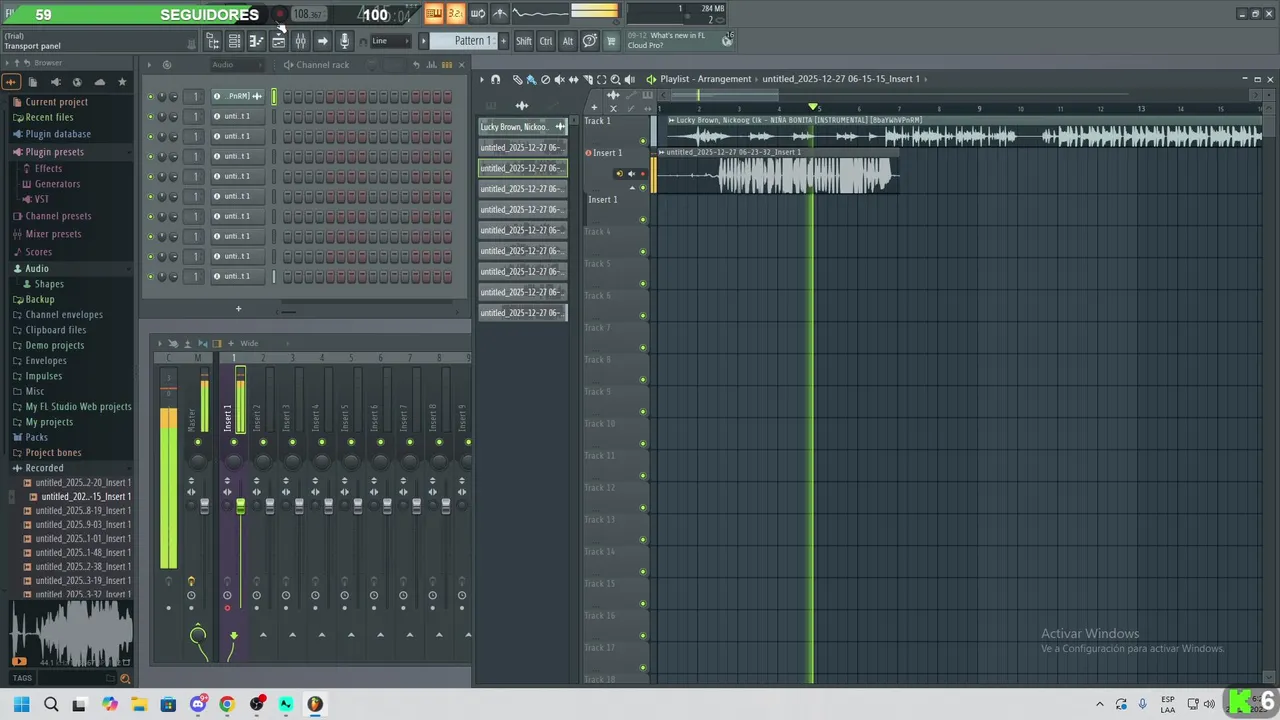Toggle Shift key button in toolbar

(524, 41)
